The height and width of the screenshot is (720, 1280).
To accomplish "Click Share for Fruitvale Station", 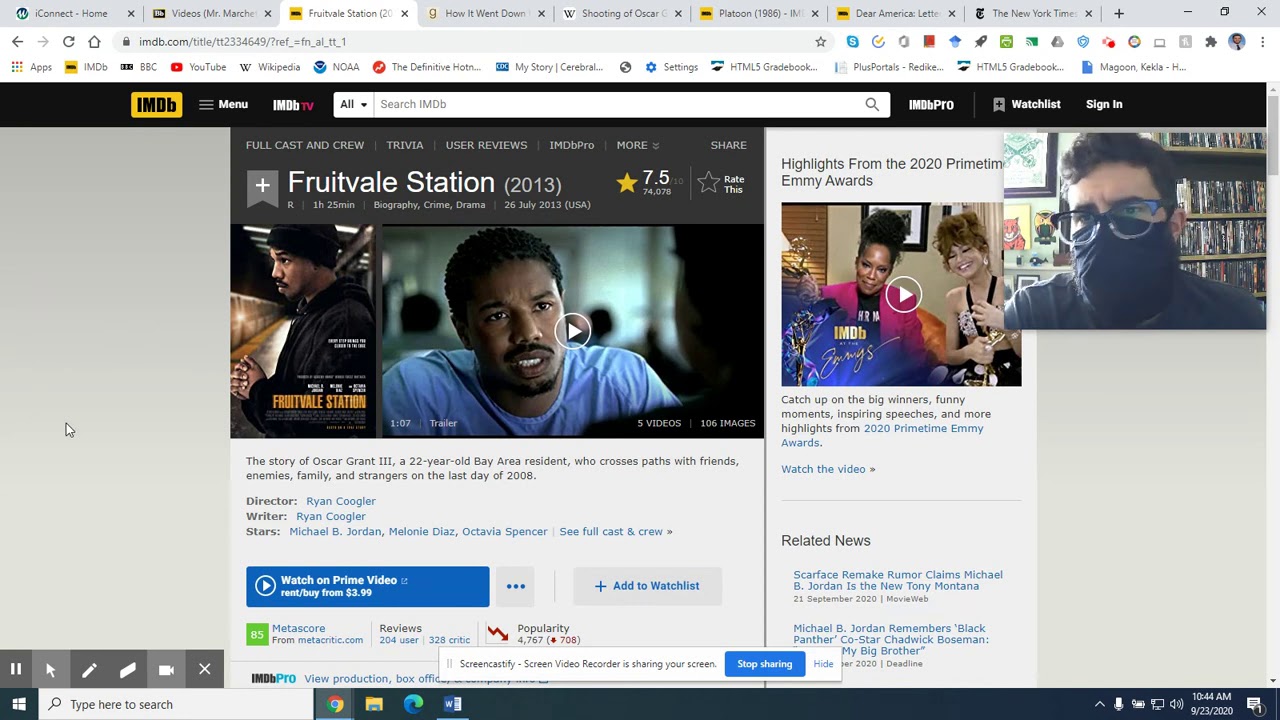I will (728, 145).
